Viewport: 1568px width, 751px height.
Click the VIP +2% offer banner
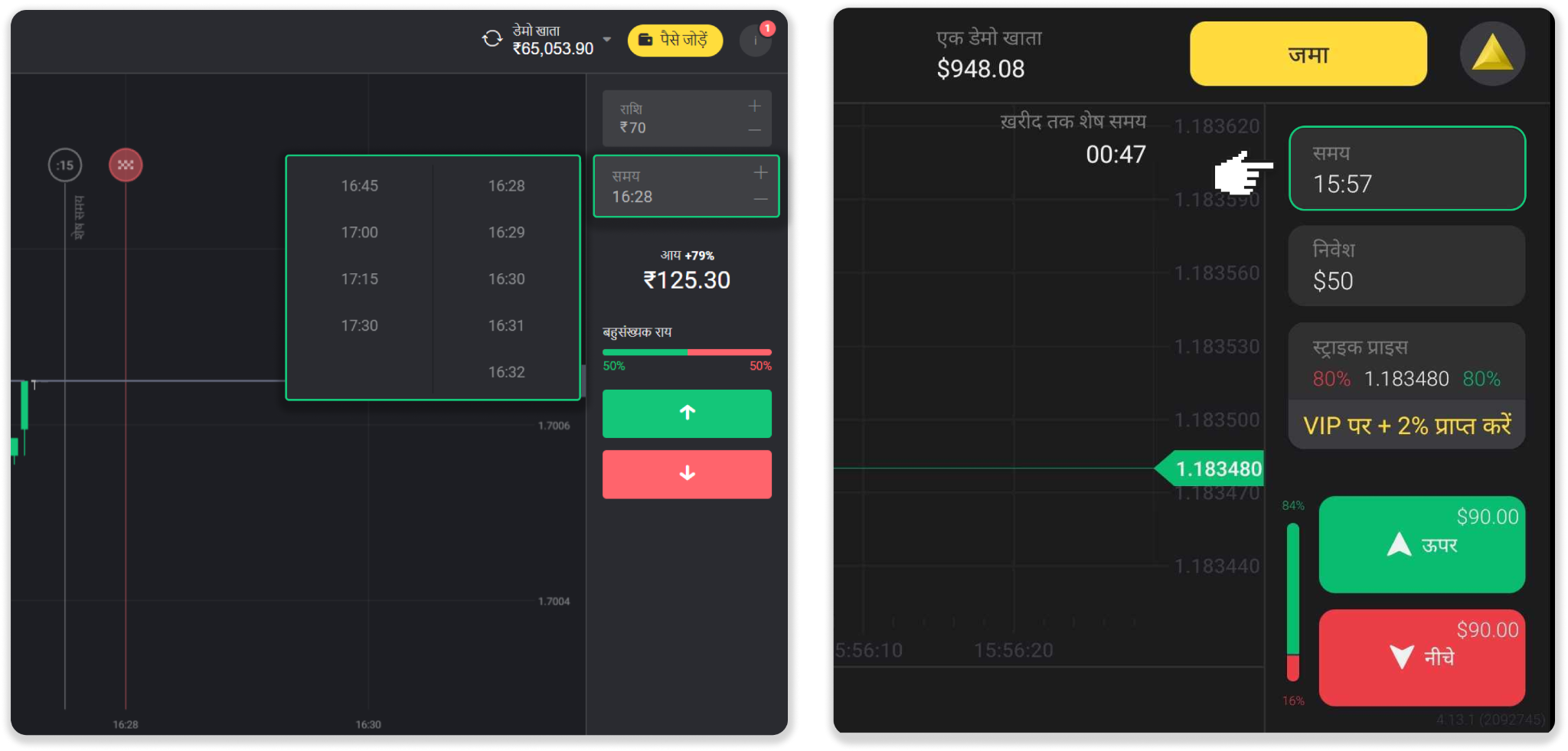(x=1406, y=426)
